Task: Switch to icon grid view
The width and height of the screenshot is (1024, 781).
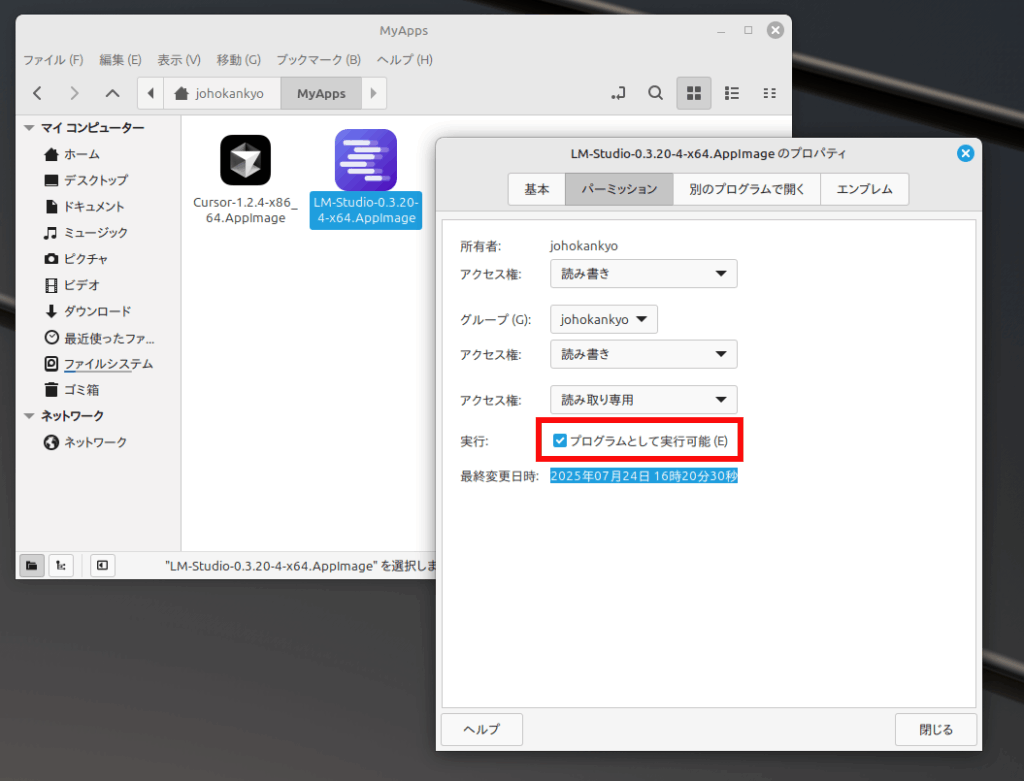Action: [x=693, y=93]
